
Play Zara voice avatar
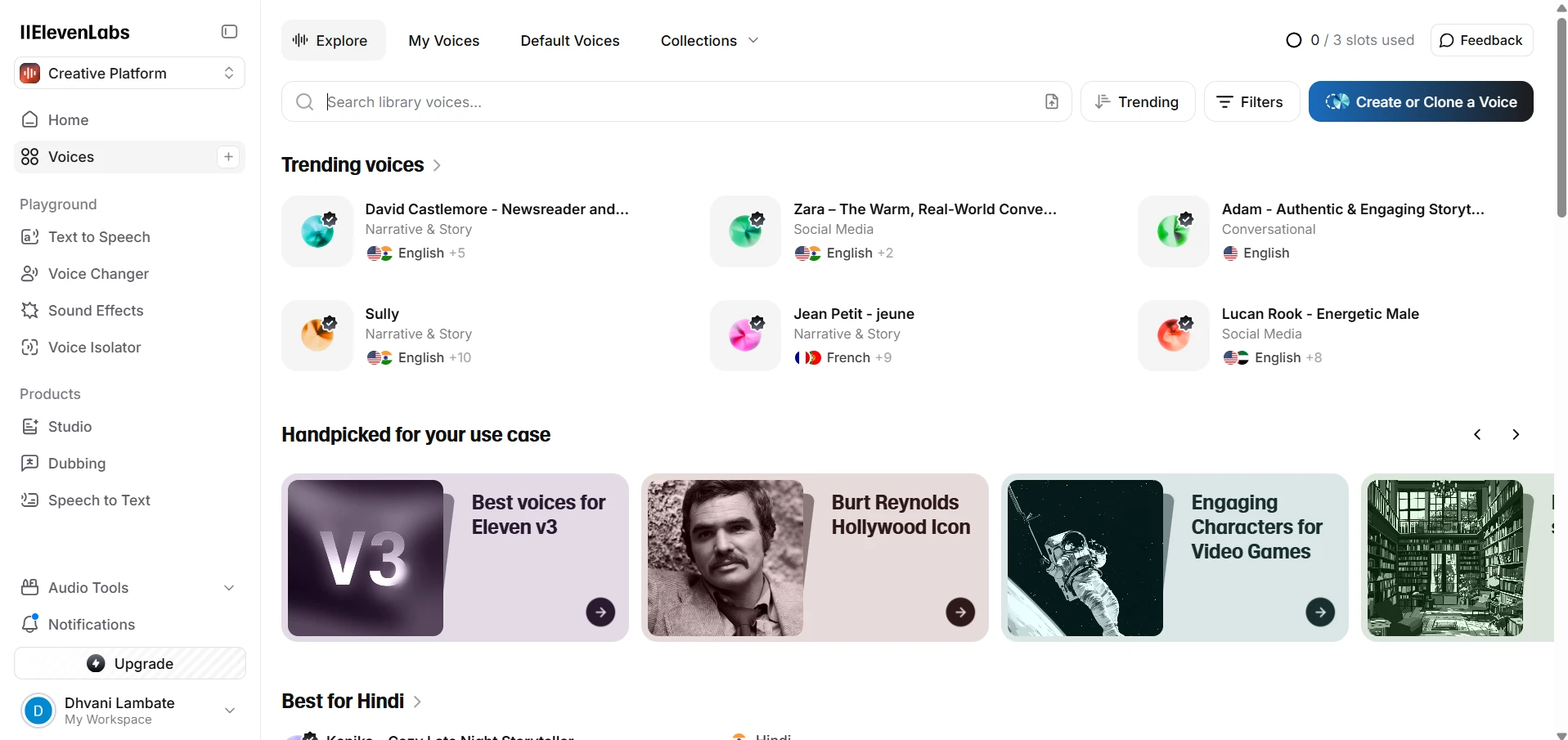746,231
